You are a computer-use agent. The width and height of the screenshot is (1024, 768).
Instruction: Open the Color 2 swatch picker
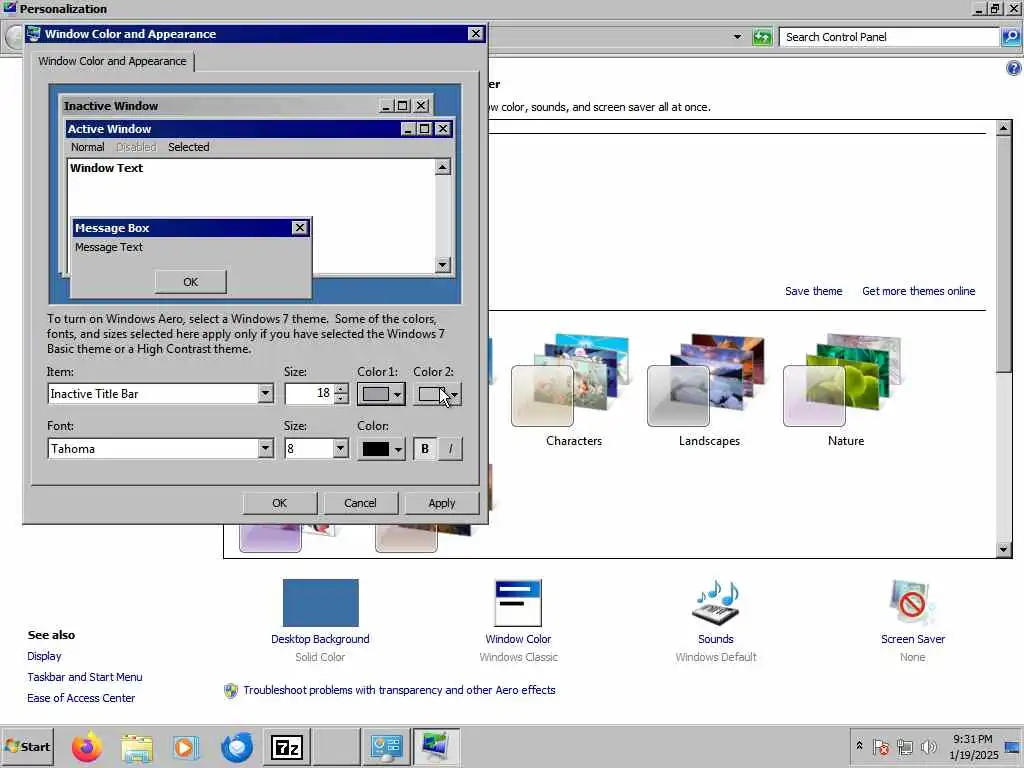(437, 394)
